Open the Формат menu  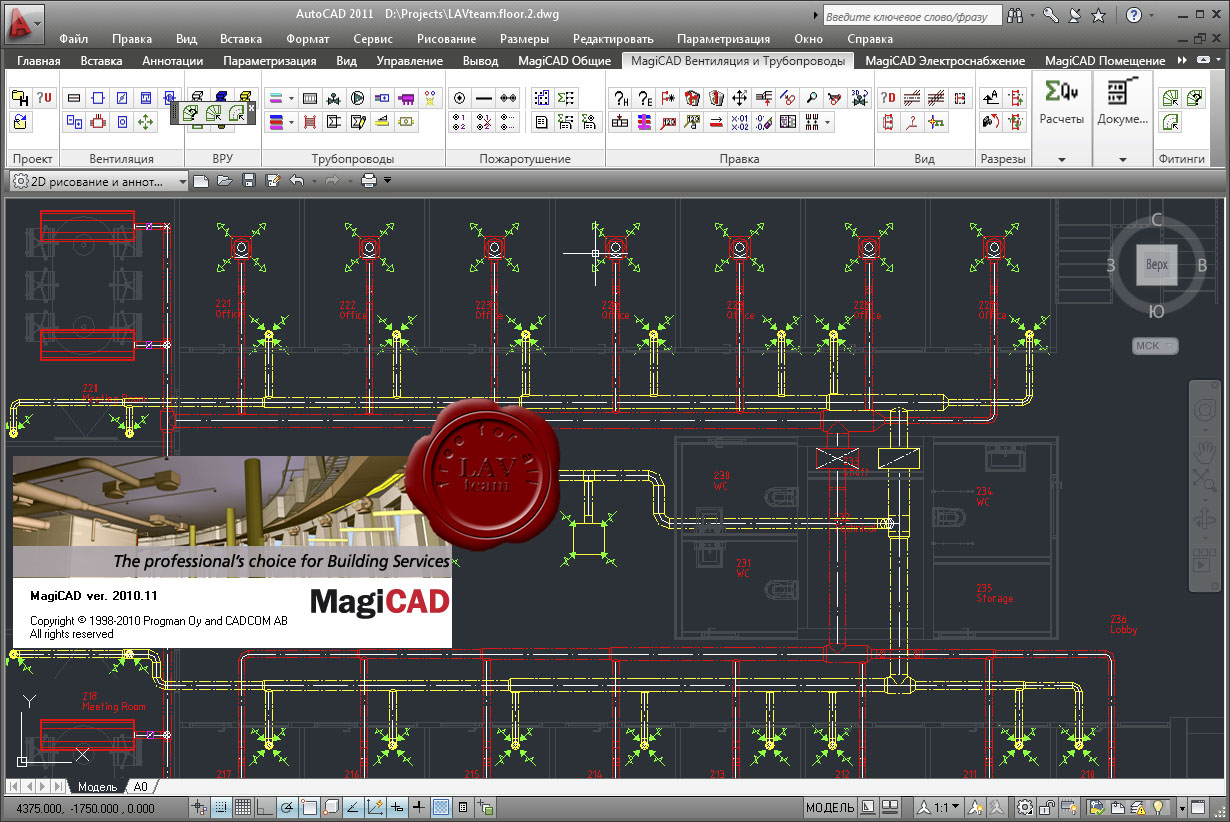(307, 39)
